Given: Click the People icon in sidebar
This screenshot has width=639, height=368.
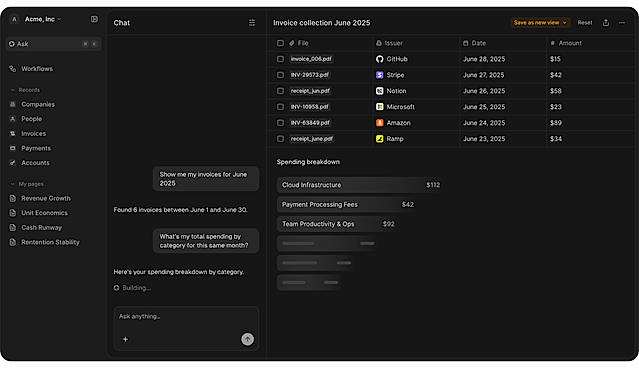Looking at the screenshot, I should coord(13,119).
